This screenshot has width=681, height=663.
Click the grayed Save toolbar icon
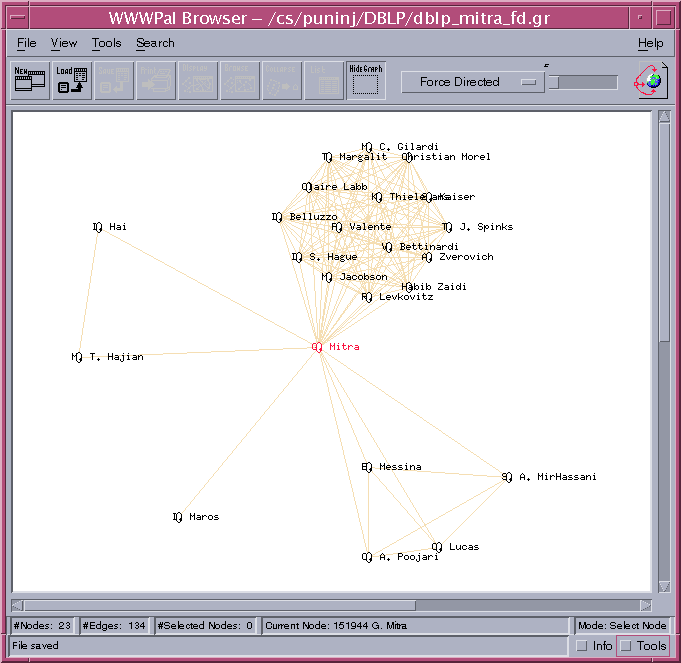click(x=114, y=81)
